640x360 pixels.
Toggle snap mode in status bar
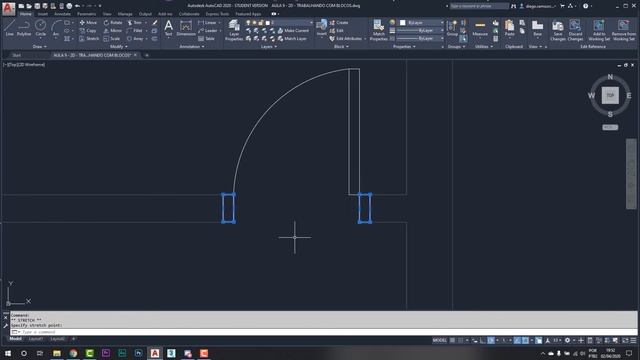coord(460,340)
